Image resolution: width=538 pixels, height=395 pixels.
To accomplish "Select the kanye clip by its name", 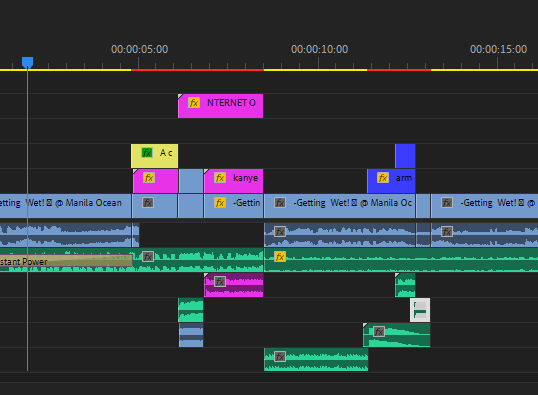I will [245, 178].
